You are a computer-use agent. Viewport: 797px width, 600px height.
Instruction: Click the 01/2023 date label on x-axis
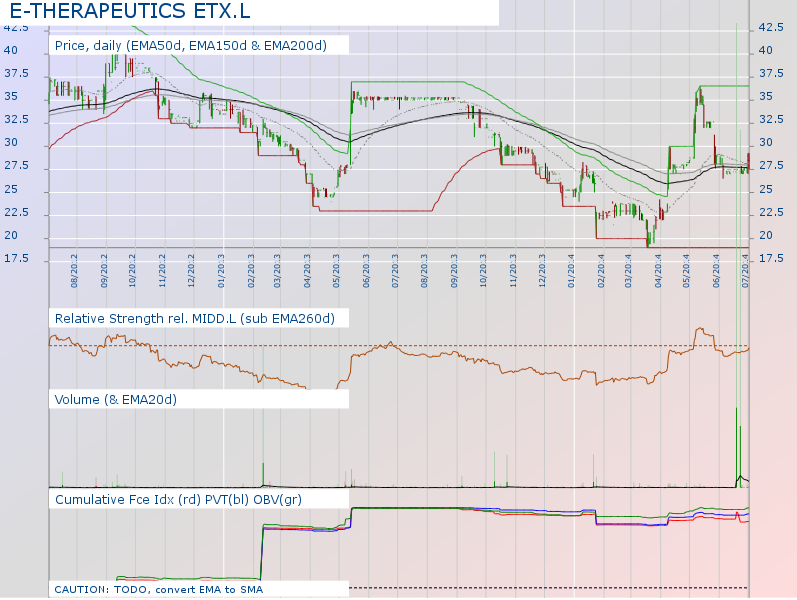pos(221,271)
